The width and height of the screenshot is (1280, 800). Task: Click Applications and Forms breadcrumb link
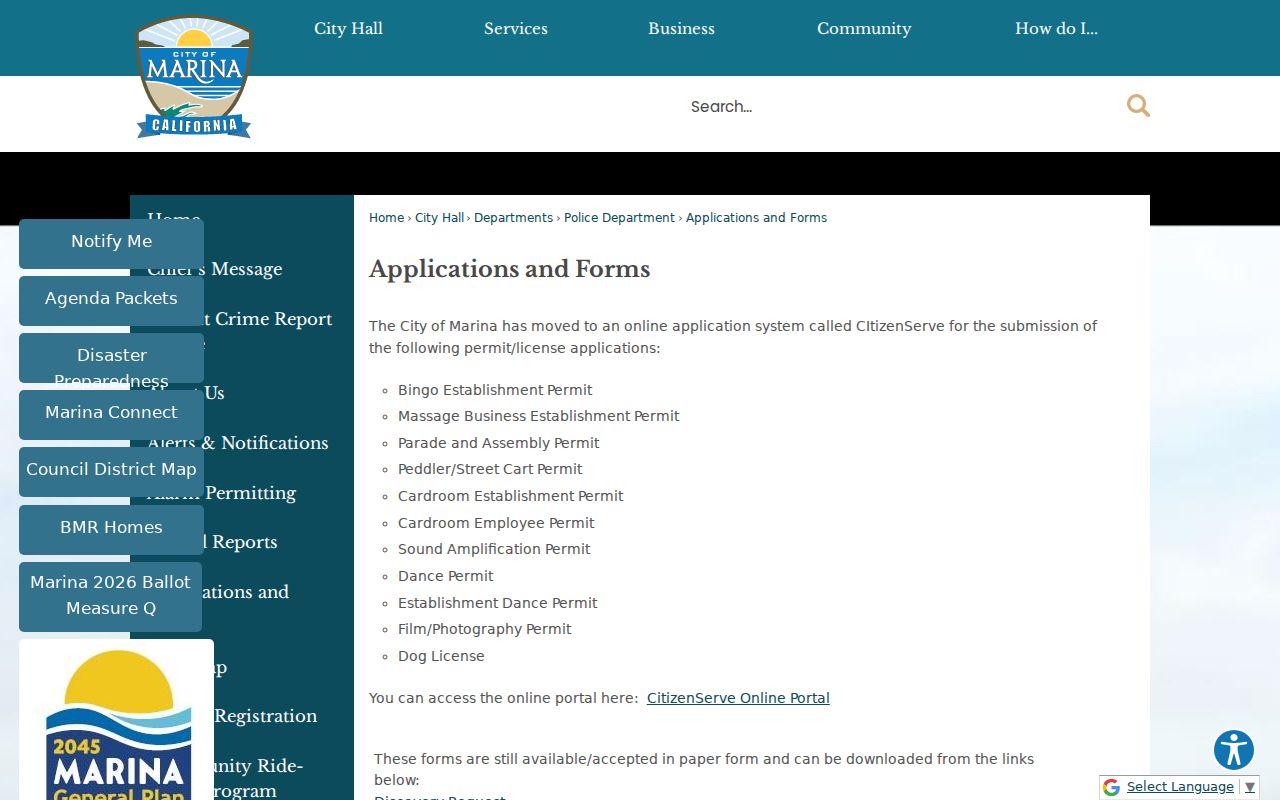click(756, 218)
